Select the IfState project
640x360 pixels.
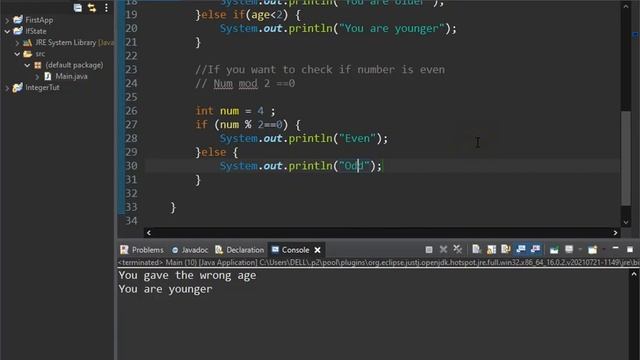(x=36, y=31)
